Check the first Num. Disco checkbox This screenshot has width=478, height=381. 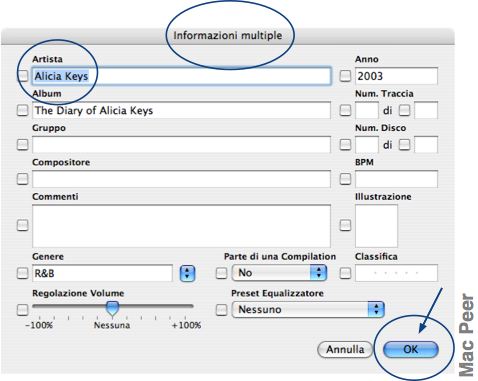345,144
